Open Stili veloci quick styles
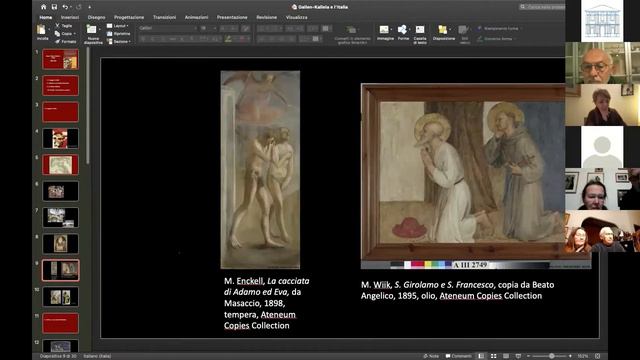Viewport: 640px width, 360px height. 464,34
